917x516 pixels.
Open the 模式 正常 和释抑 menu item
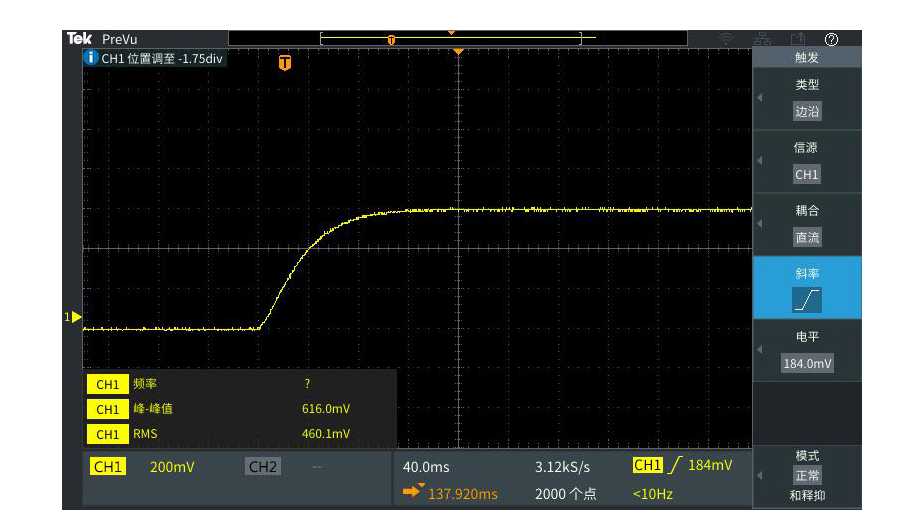[x=806, y=476]
